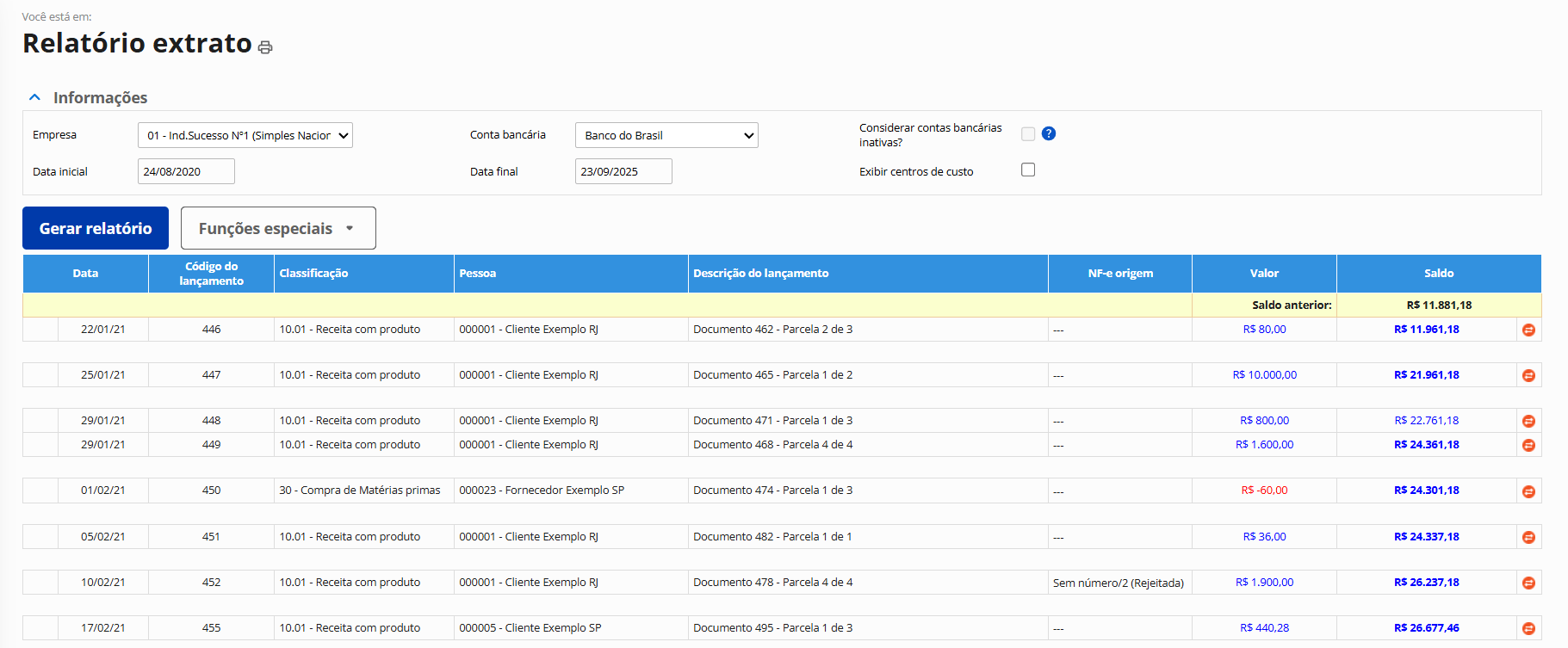Click the printer icon beside Relatório extrato
The width and height of the screenshot is (1568, 648).
click(265, 47)
